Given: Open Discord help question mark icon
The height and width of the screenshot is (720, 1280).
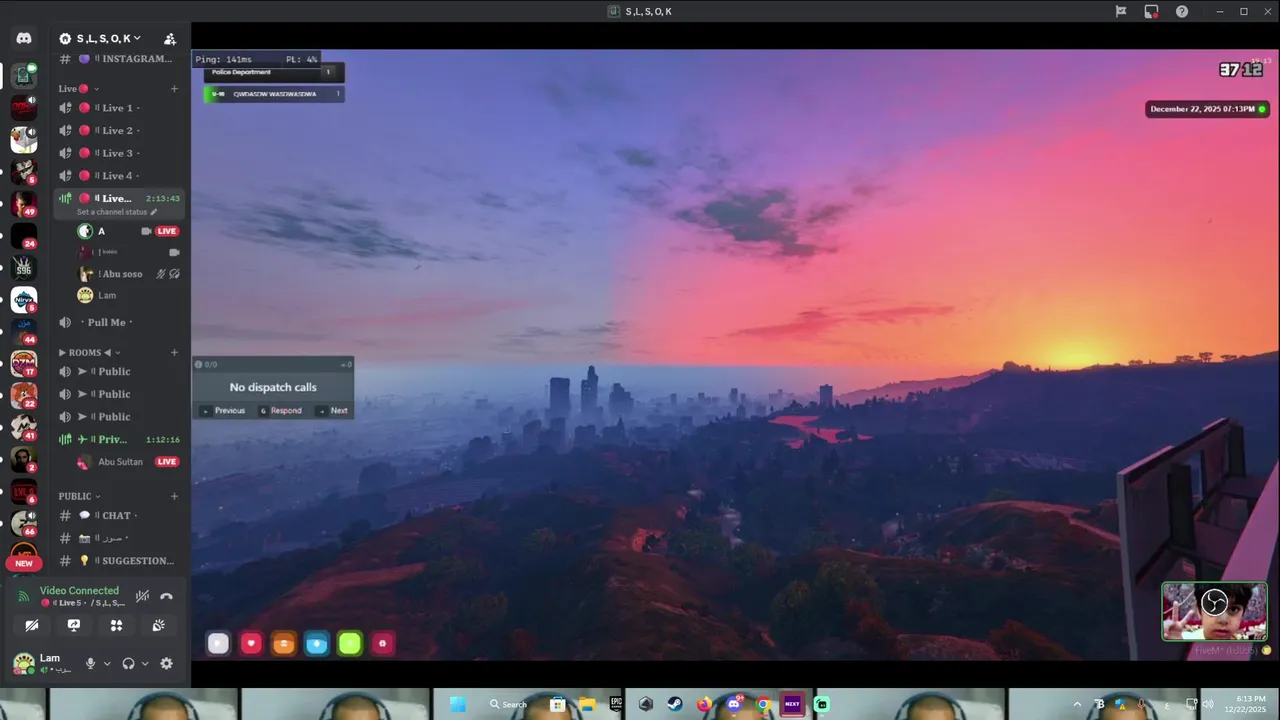Looking at the screenshot, I should [x=1182, y=11].
